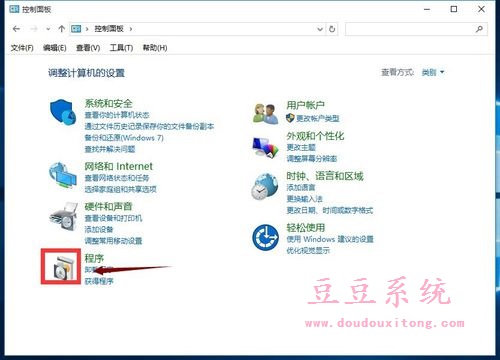
Task: Click the shield icon next to 更改帐户类型
Action: click(290, 118)
